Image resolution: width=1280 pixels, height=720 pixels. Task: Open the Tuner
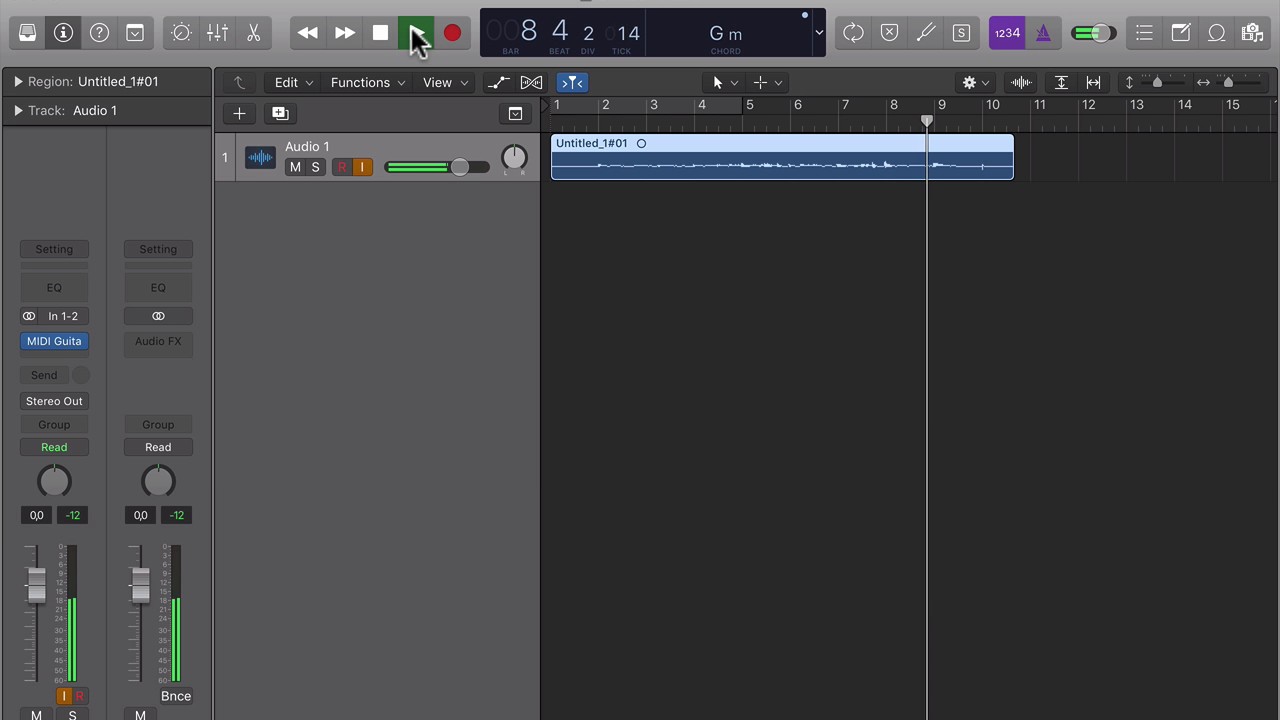coord(925,33)
